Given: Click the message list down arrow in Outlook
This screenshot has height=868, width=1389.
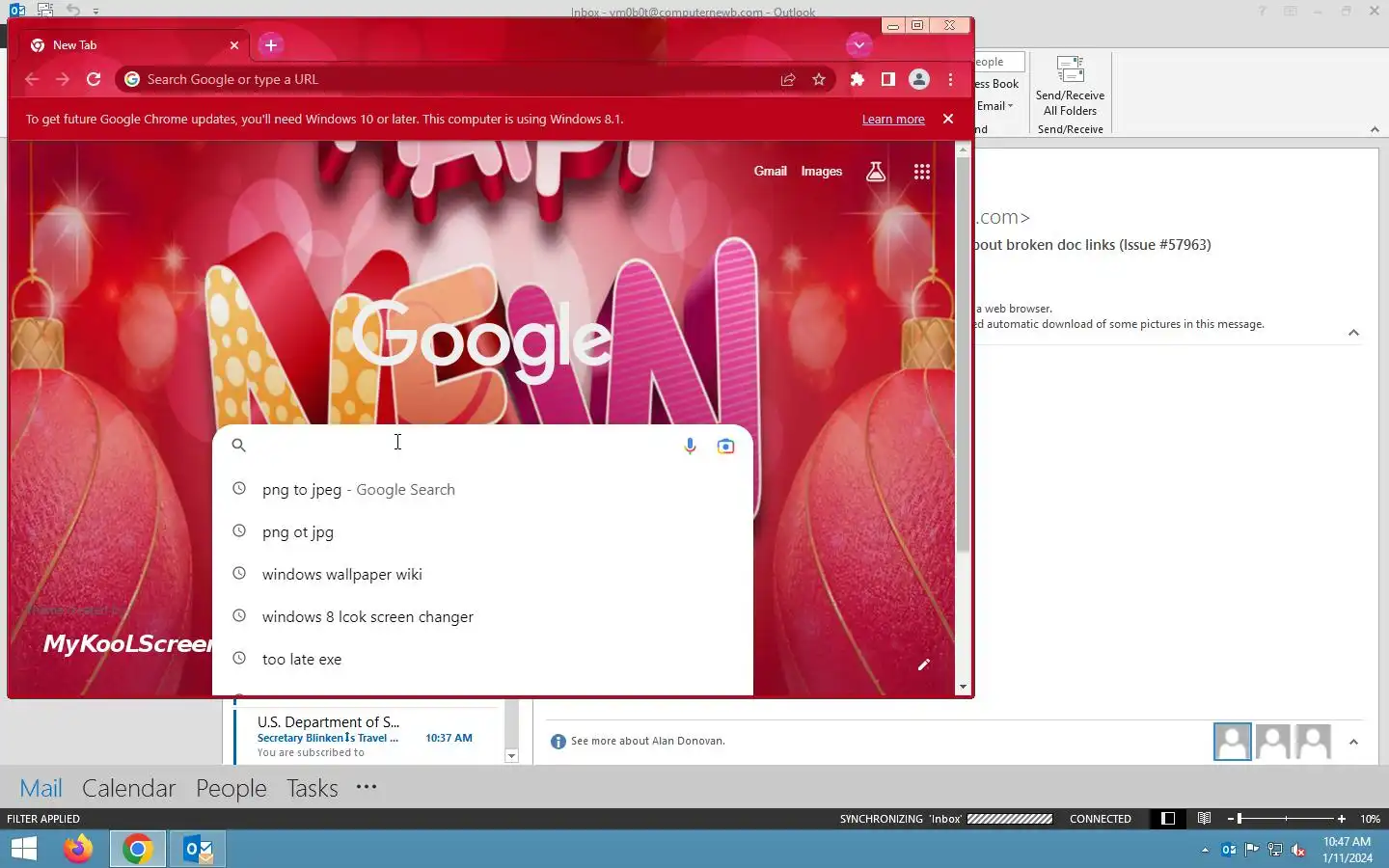Looking at the screenshot, I should (511, 756).
